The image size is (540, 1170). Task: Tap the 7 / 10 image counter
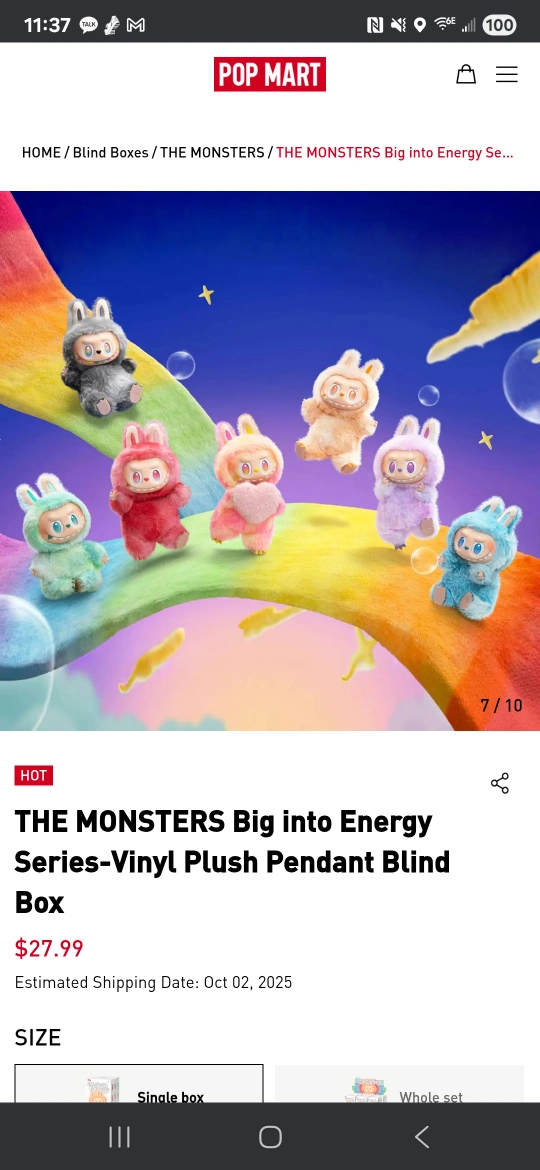click(501, 705)
